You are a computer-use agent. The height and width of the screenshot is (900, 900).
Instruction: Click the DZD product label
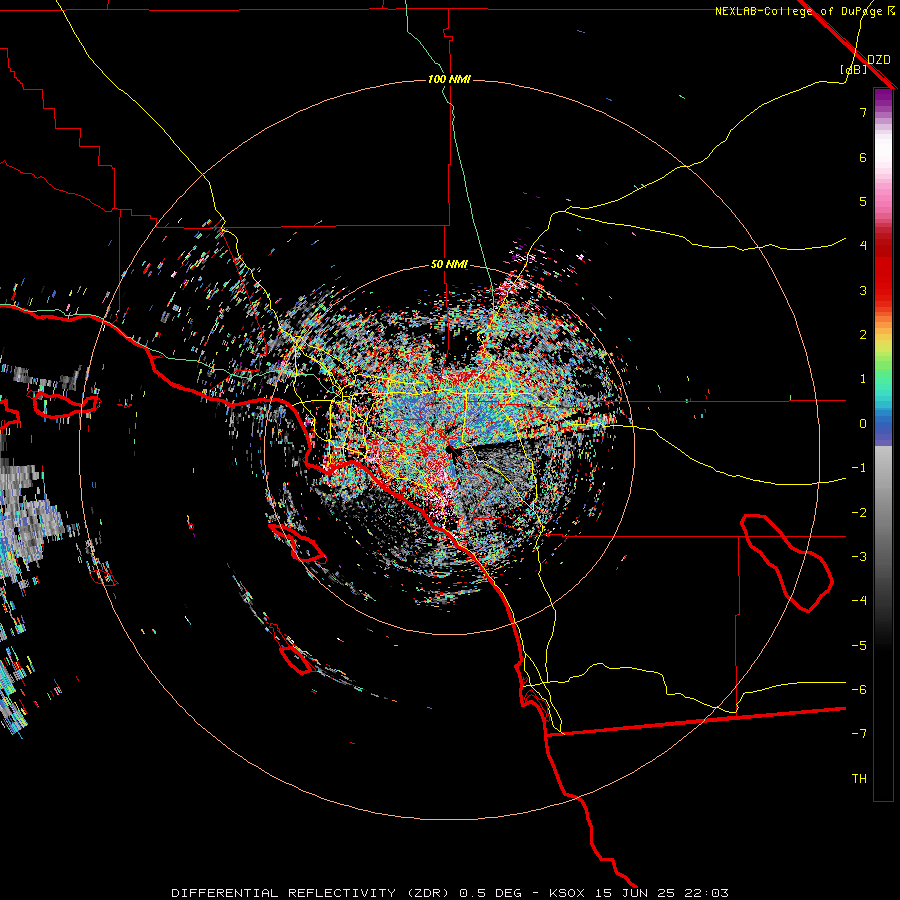879,60
